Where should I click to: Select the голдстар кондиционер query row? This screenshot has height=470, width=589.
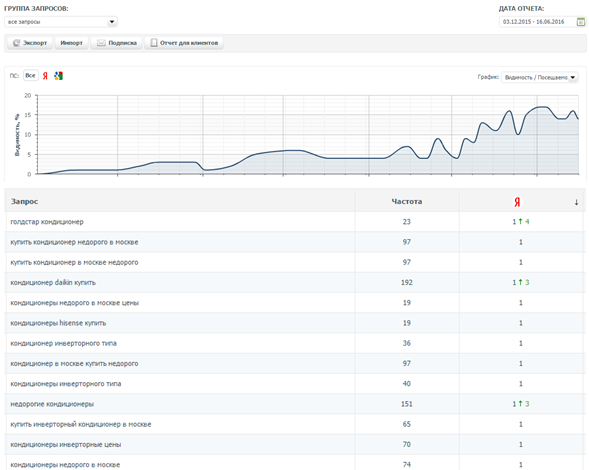295,222
